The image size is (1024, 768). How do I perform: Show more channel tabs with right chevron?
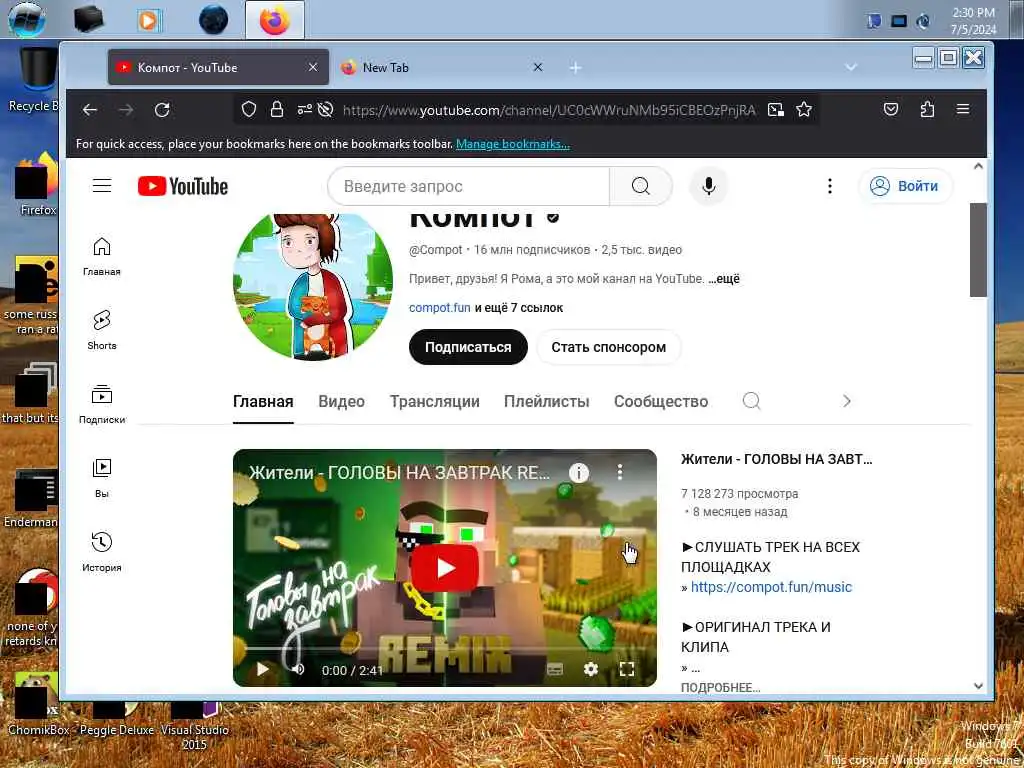click(x=846, y=401)
